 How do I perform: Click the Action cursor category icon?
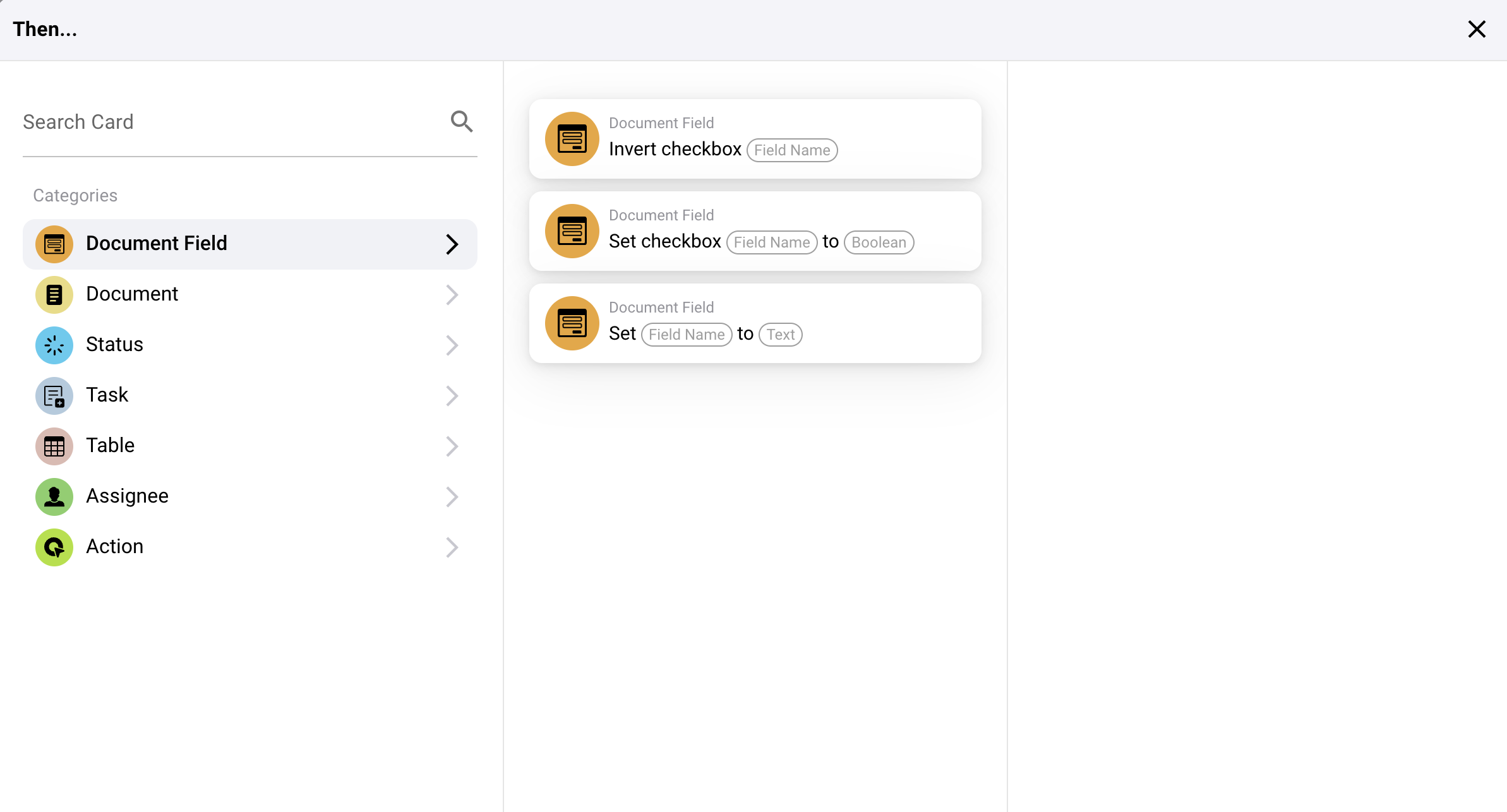54,547
